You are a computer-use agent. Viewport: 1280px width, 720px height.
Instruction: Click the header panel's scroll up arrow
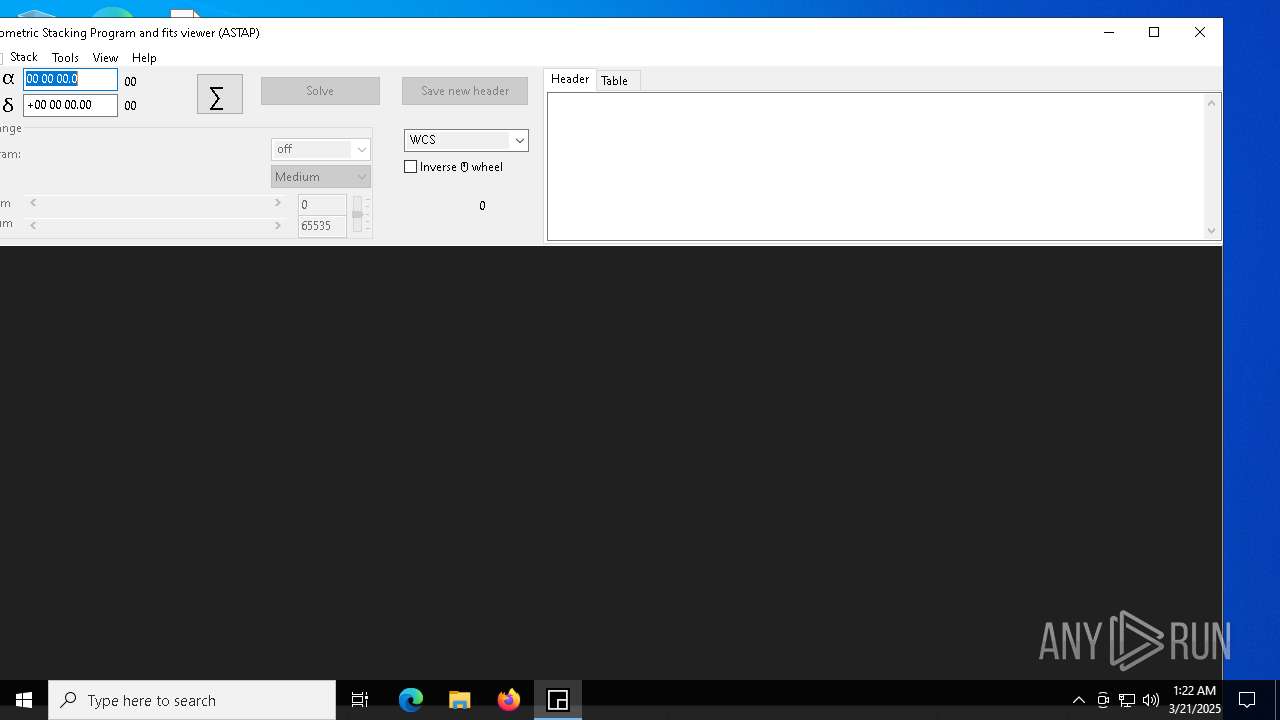tap(1211, 103)
